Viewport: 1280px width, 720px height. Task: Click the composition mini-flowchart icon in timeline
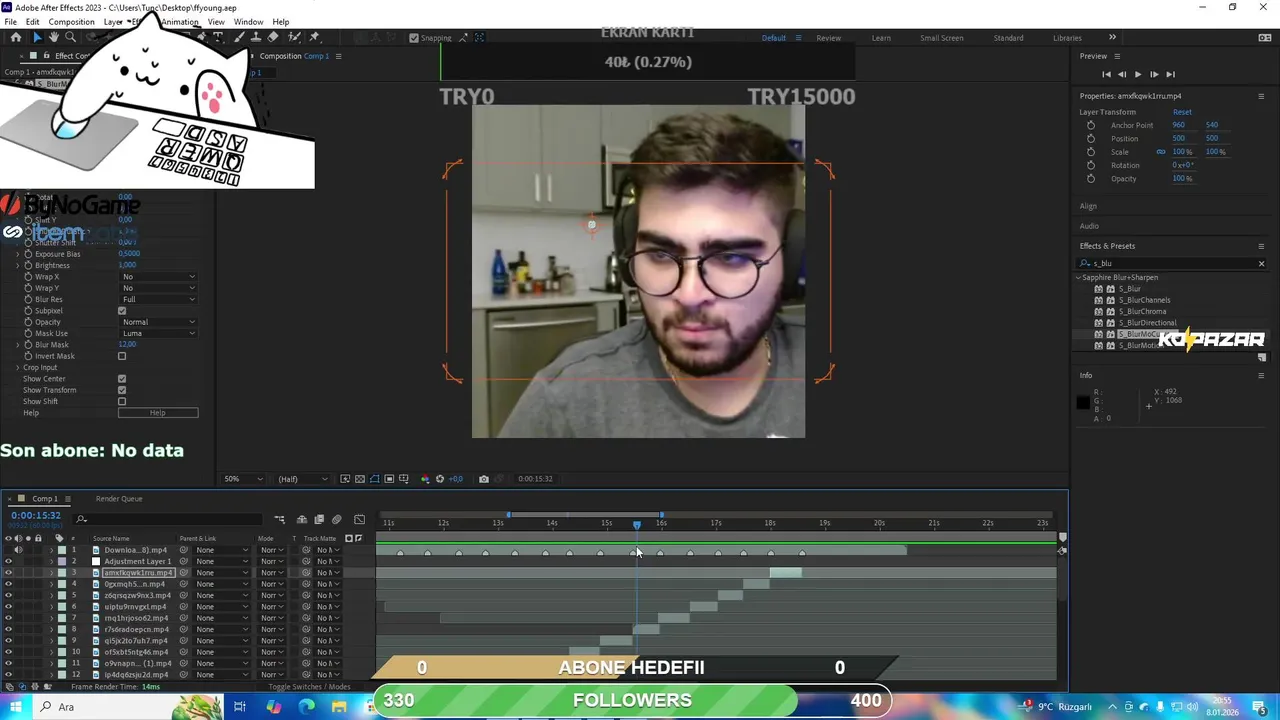point(280,519)
